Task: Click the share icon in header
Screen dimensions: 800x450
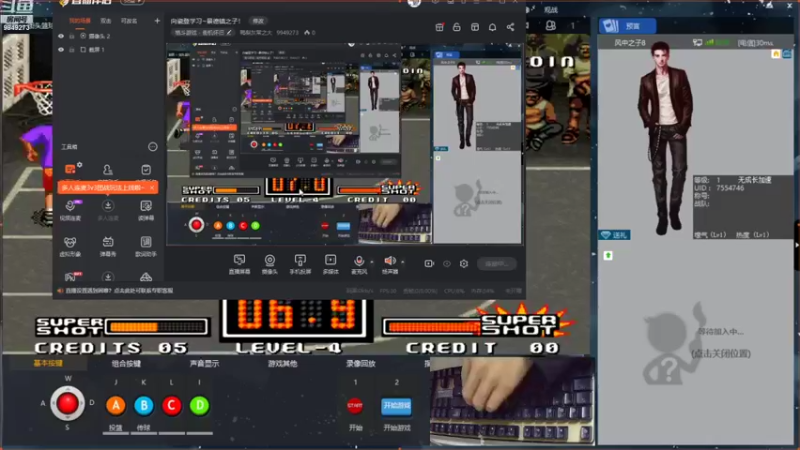Action: (x=510, y=27)
